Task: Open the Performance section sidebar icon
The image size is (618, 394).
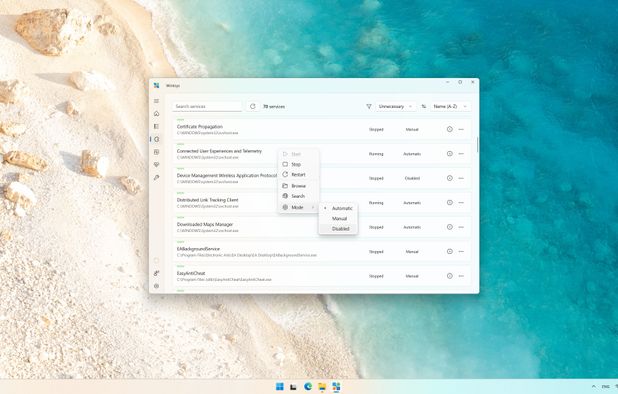Action: pos(156,152)
